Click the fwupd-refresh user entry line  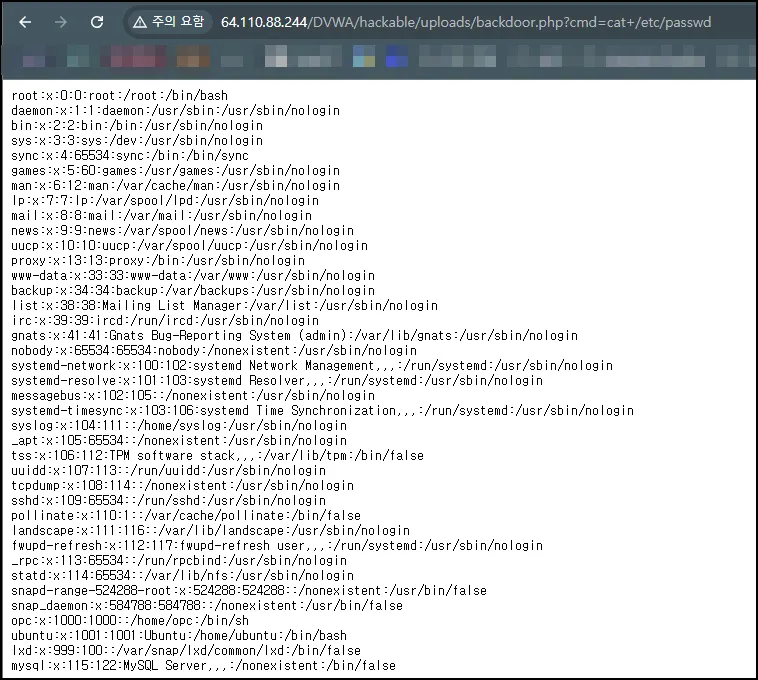(x=277, y=545)
